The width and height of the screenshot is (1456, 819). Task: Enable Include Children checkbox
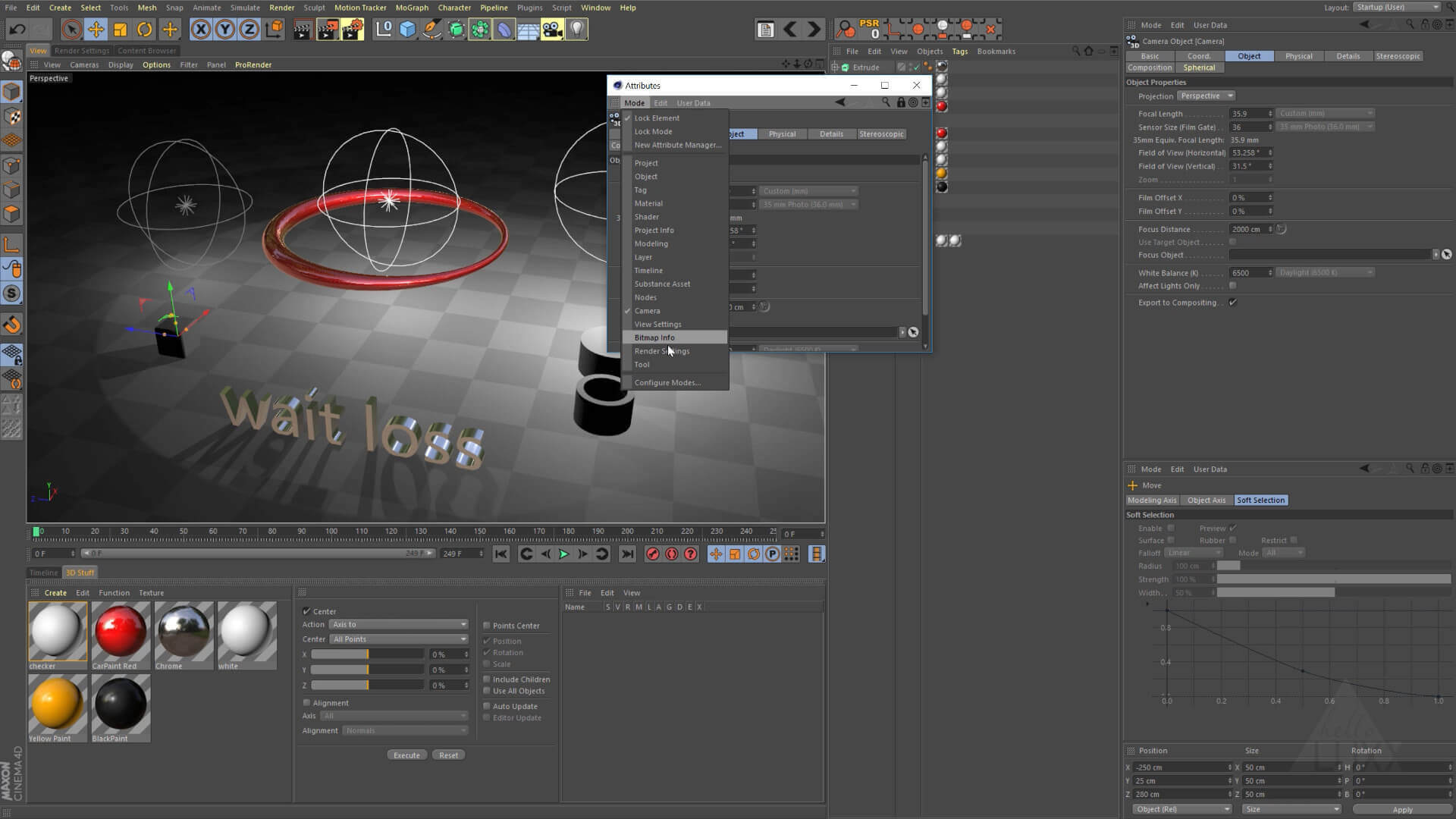click(x=487, y=679)
